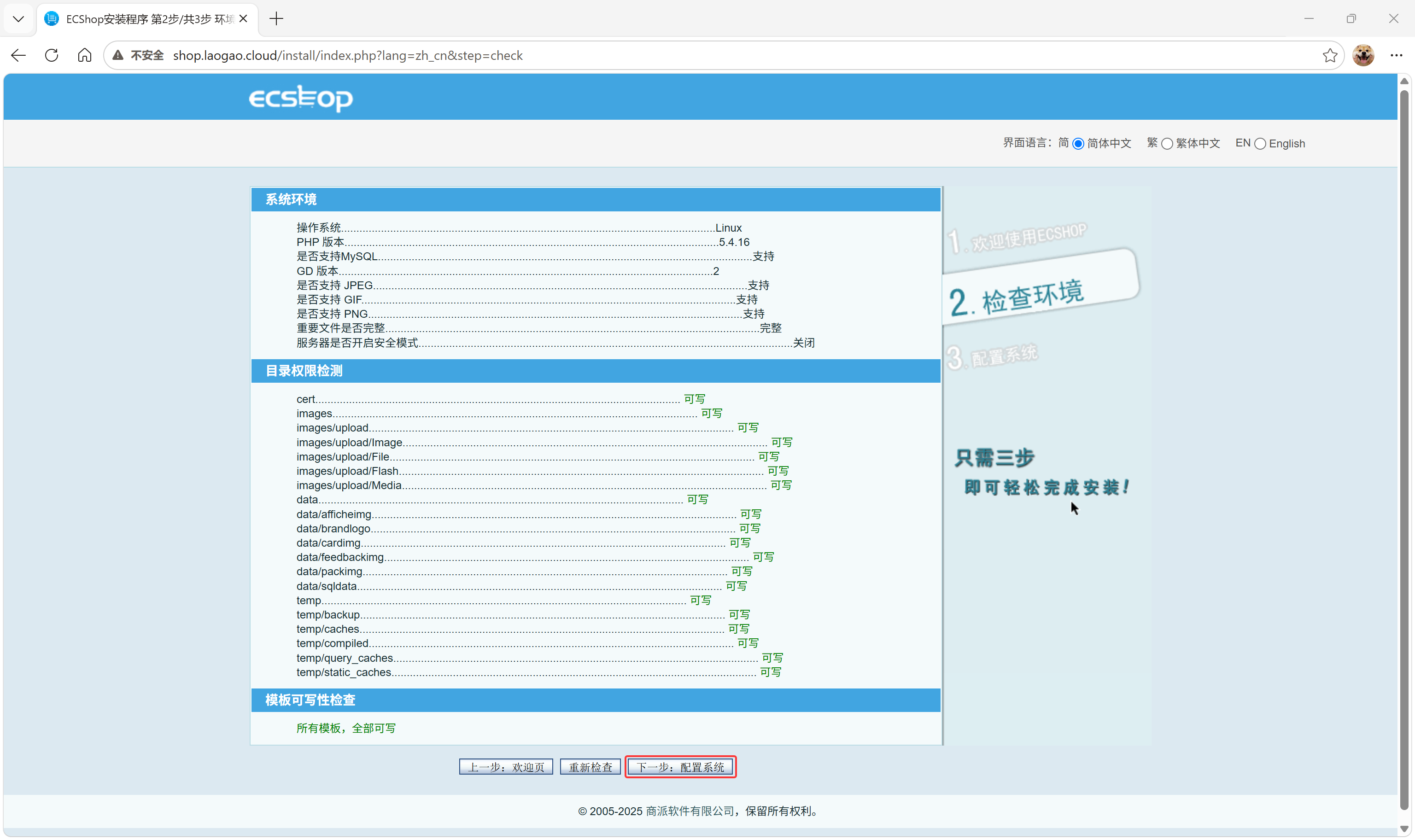This screenshot has height=840, width=1415.
Task: Click the address bar URL
Action: click(347, 55)
